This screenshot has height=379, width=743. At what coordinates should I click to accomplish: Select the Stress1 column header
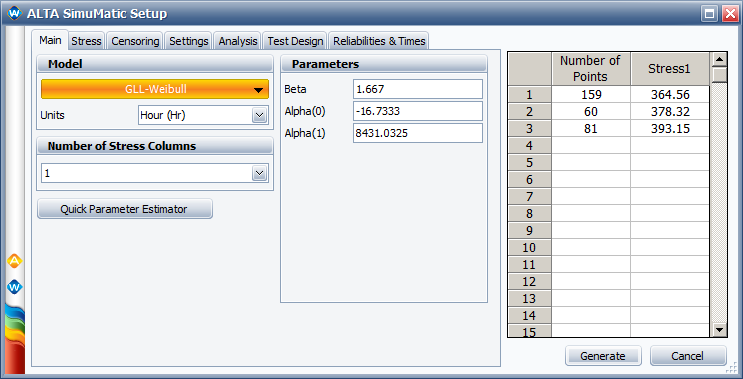(670, 69)
